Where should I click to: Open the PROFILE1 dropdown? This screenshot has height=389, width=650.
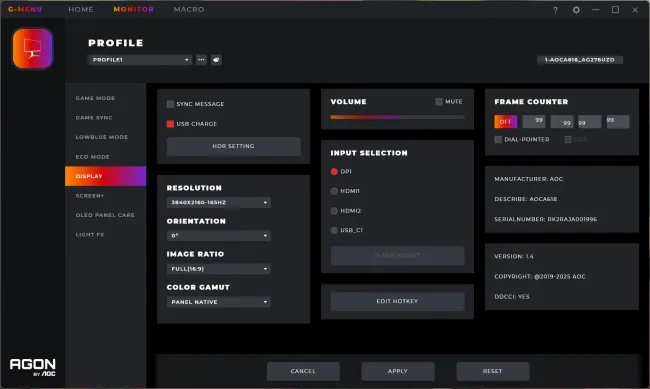(x=140, y=60)
